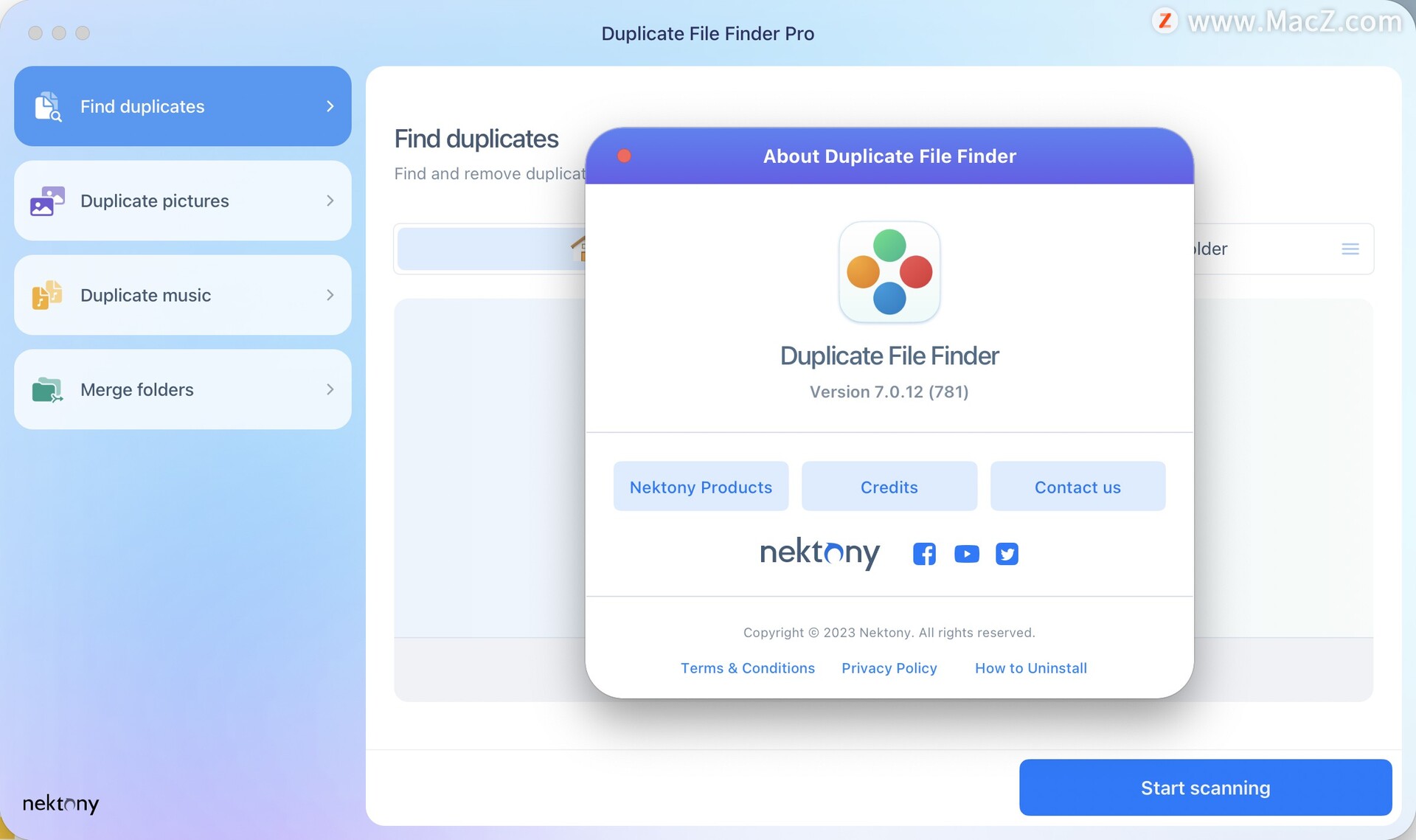The width and height of the screenshot is (1416, 840).
Task: Expand Merge folders chevron arrow
Action: coord(330,389)
